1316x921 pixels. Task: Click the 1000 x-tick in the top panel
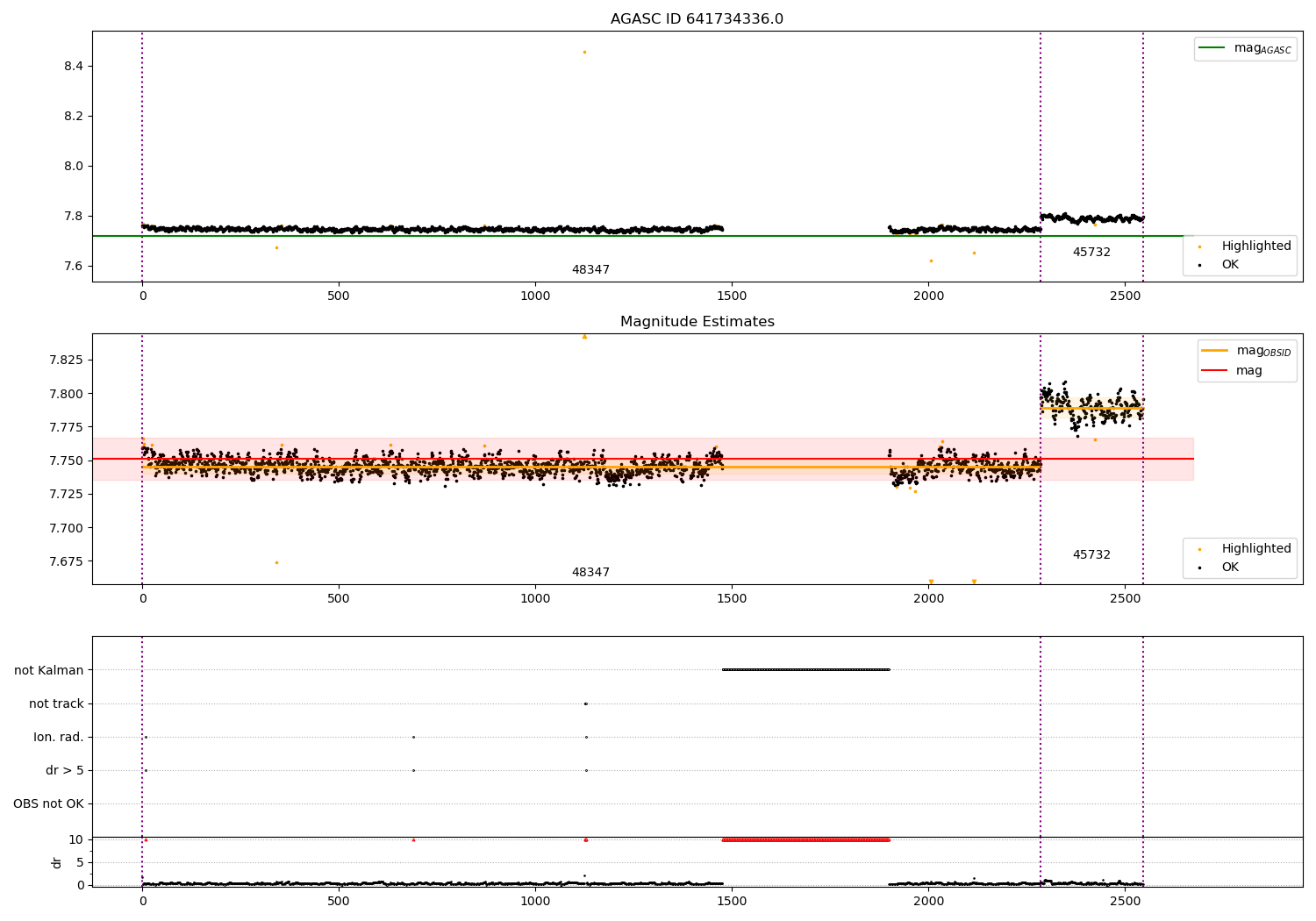(535, 296)
